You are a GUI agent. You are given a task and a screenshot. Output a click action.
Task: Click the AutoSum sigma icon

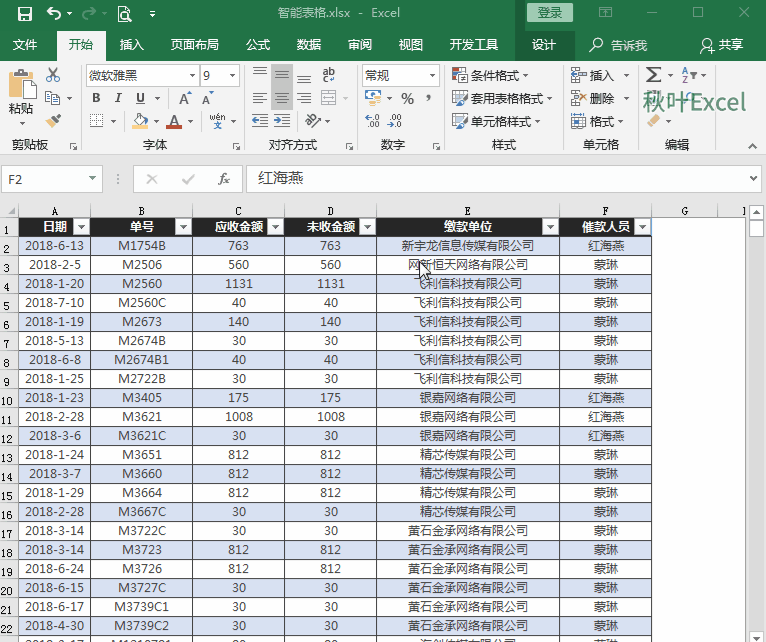[653, 75]
